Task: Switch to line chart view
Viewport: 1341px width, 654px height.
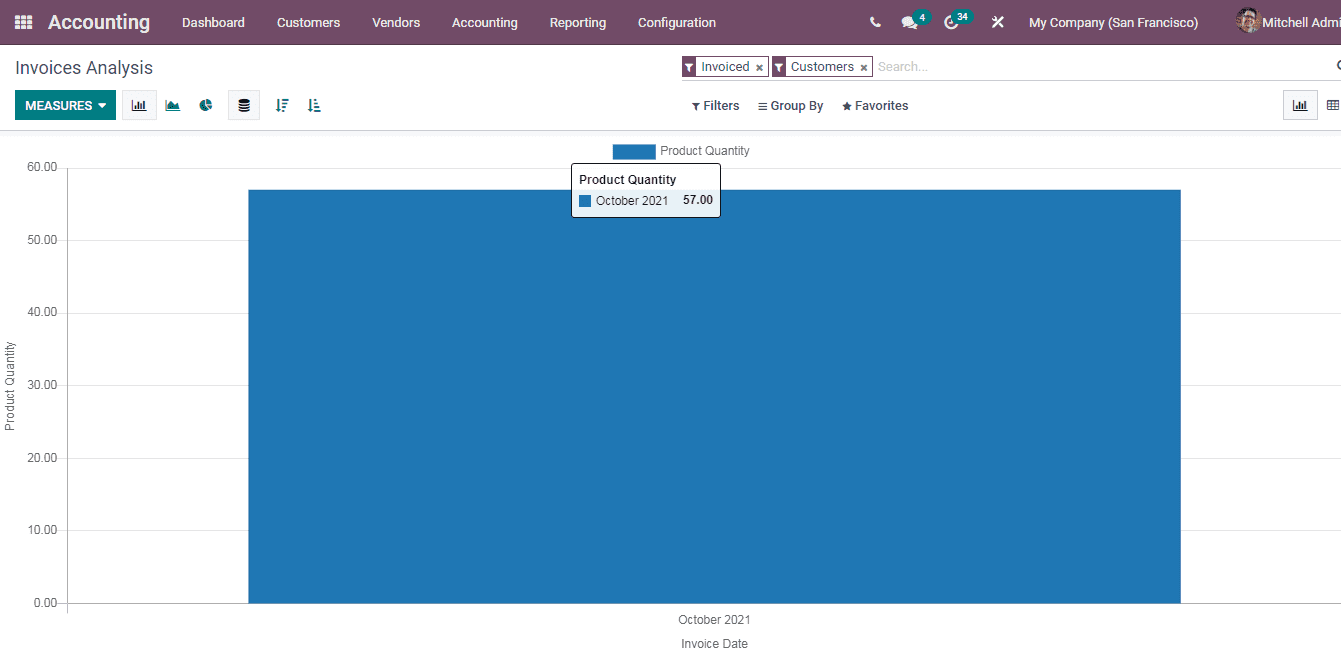Action: 172,104
